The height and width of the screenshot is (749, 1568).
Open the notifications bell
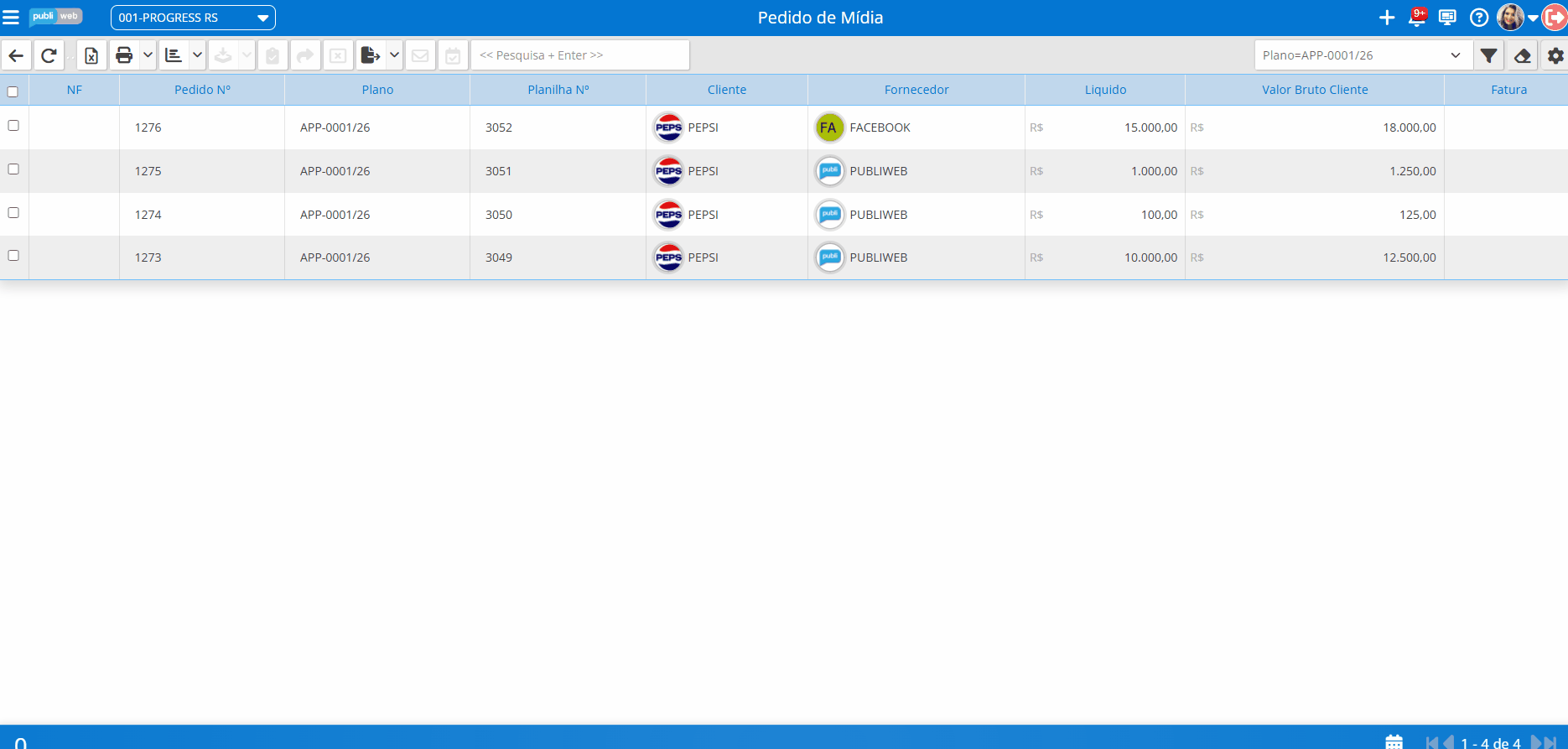pos(1417,18)
